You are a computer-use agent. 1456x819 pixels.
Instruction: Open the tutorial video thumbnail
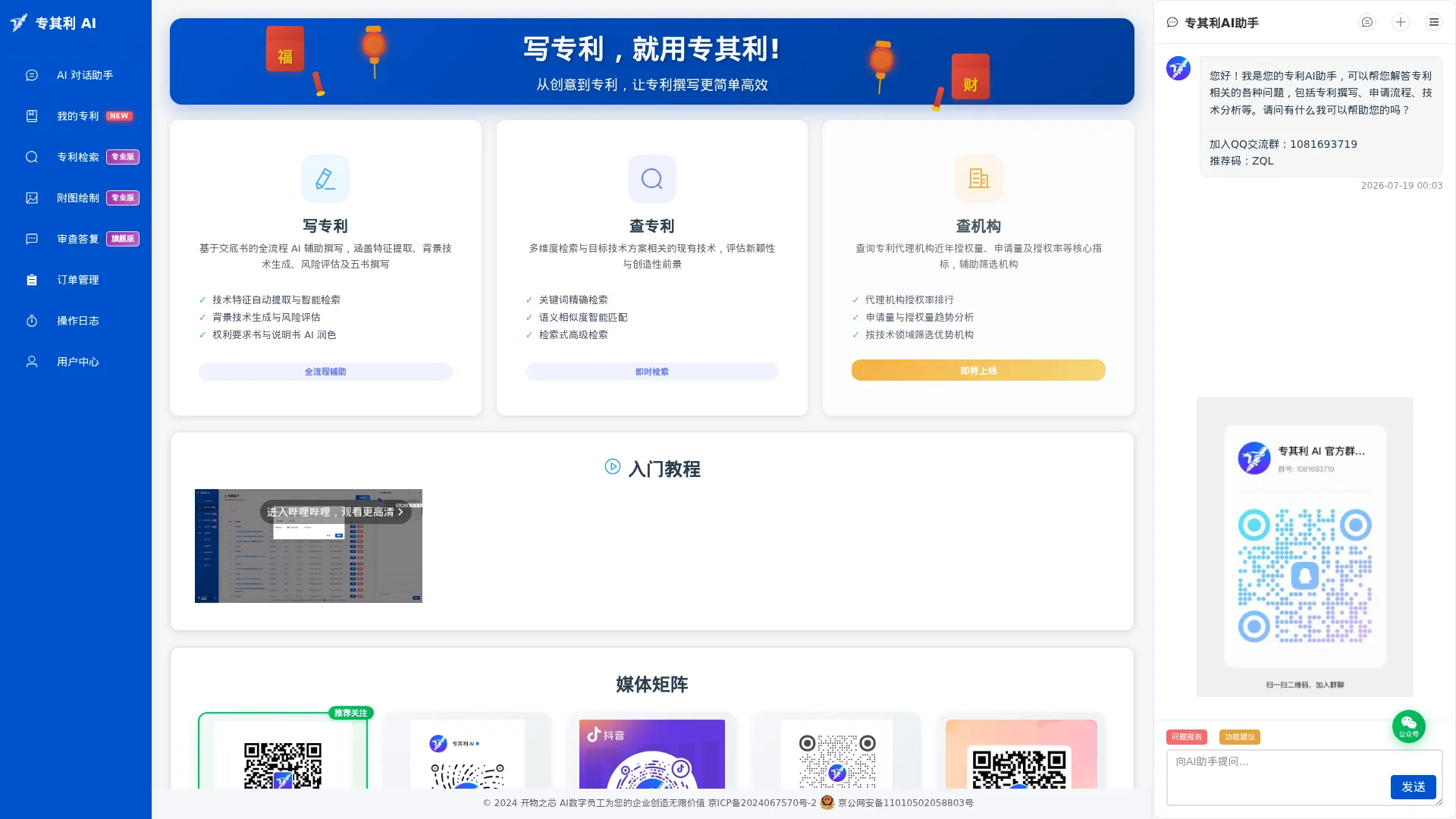pos(309,546)
